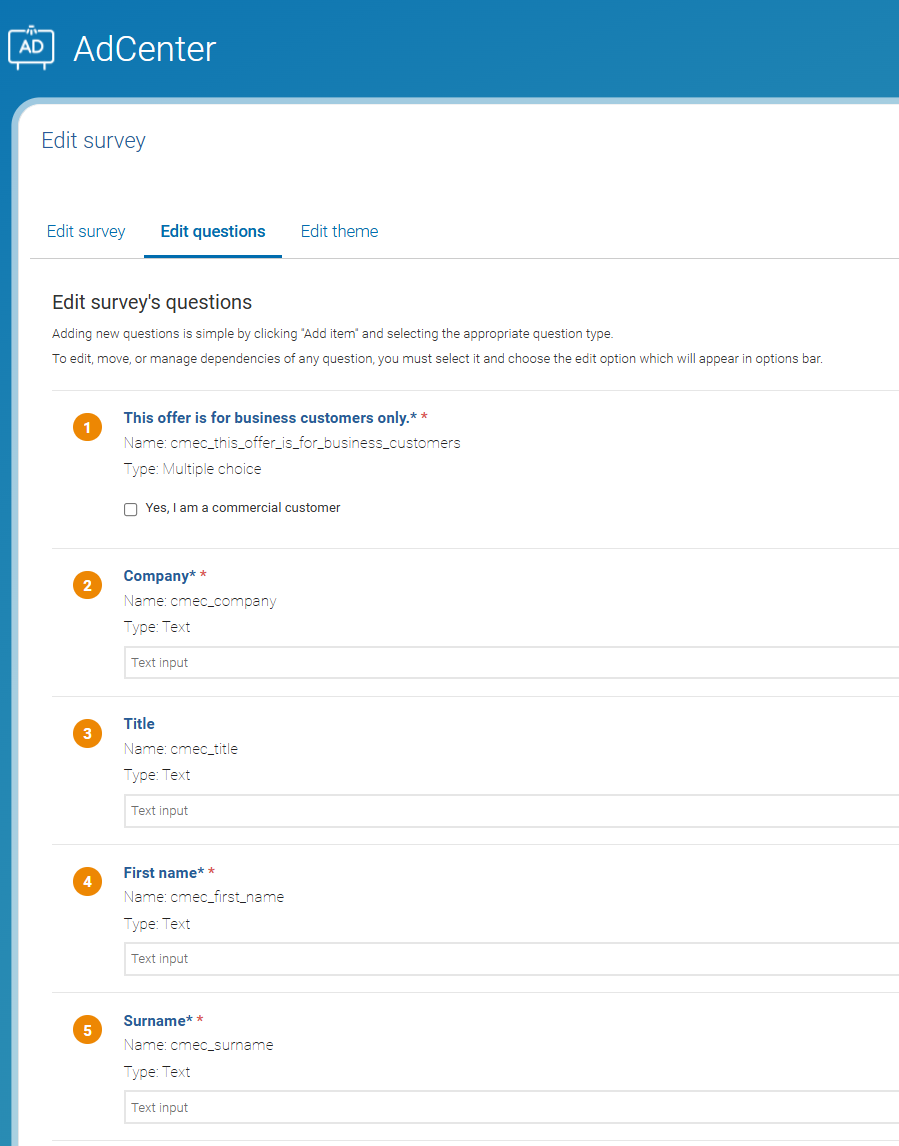The height and width of the screenshot is (1146, 899).
Task: Click the AdCenter title text
Action: (x=144, y=48)
